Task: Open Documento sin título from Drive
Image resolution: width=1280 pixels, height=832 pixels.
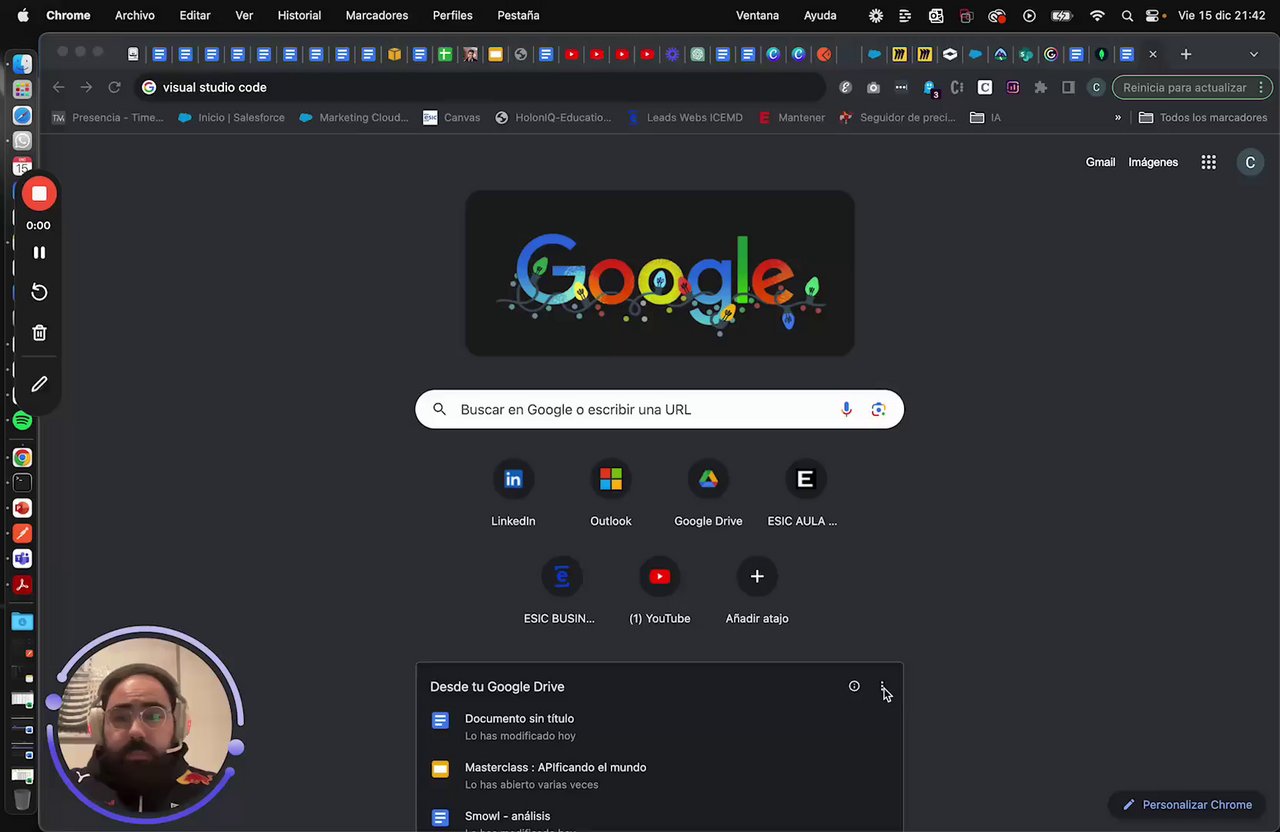Action: 660,727
